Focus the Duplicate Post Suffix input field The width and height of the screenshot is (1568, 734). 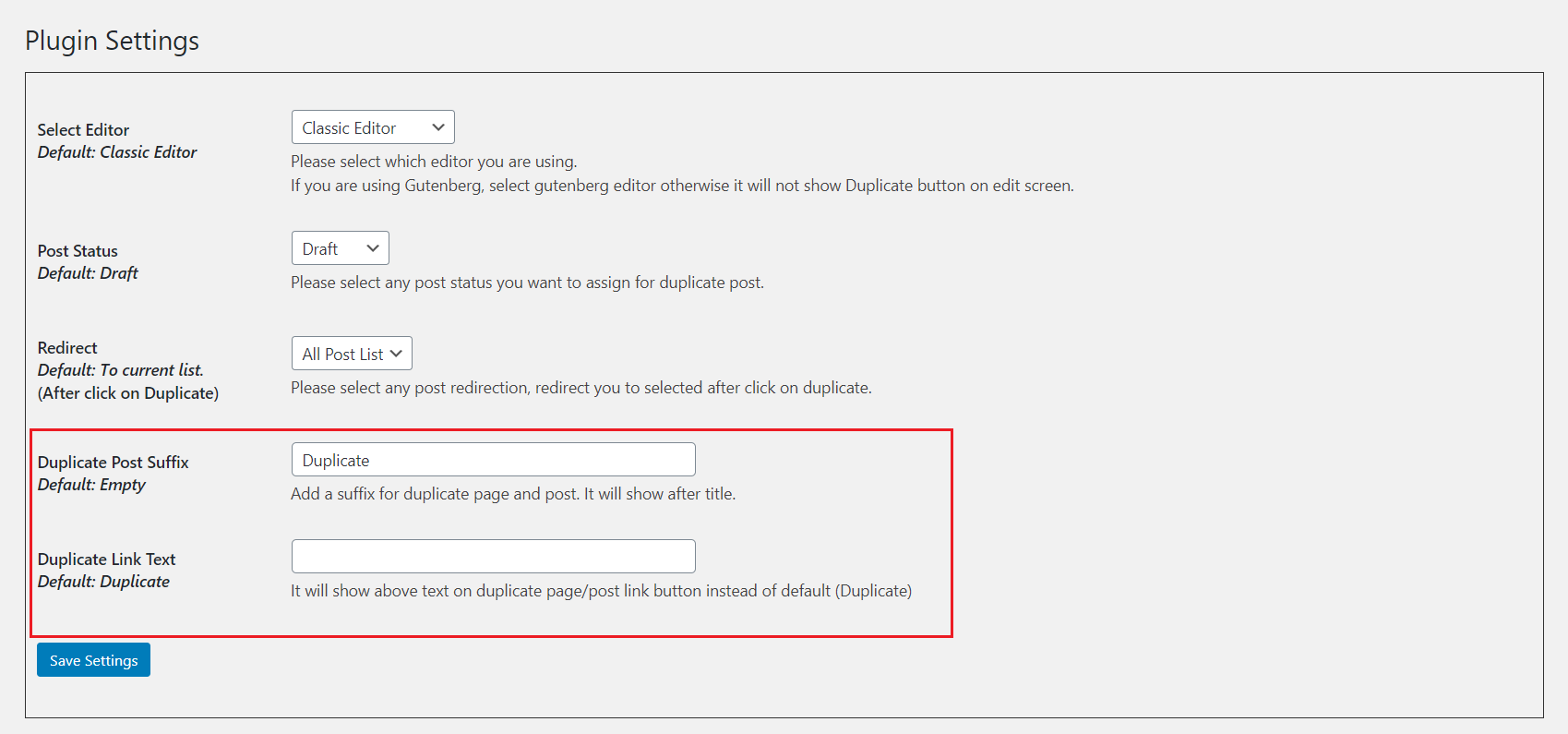[493, 460]
